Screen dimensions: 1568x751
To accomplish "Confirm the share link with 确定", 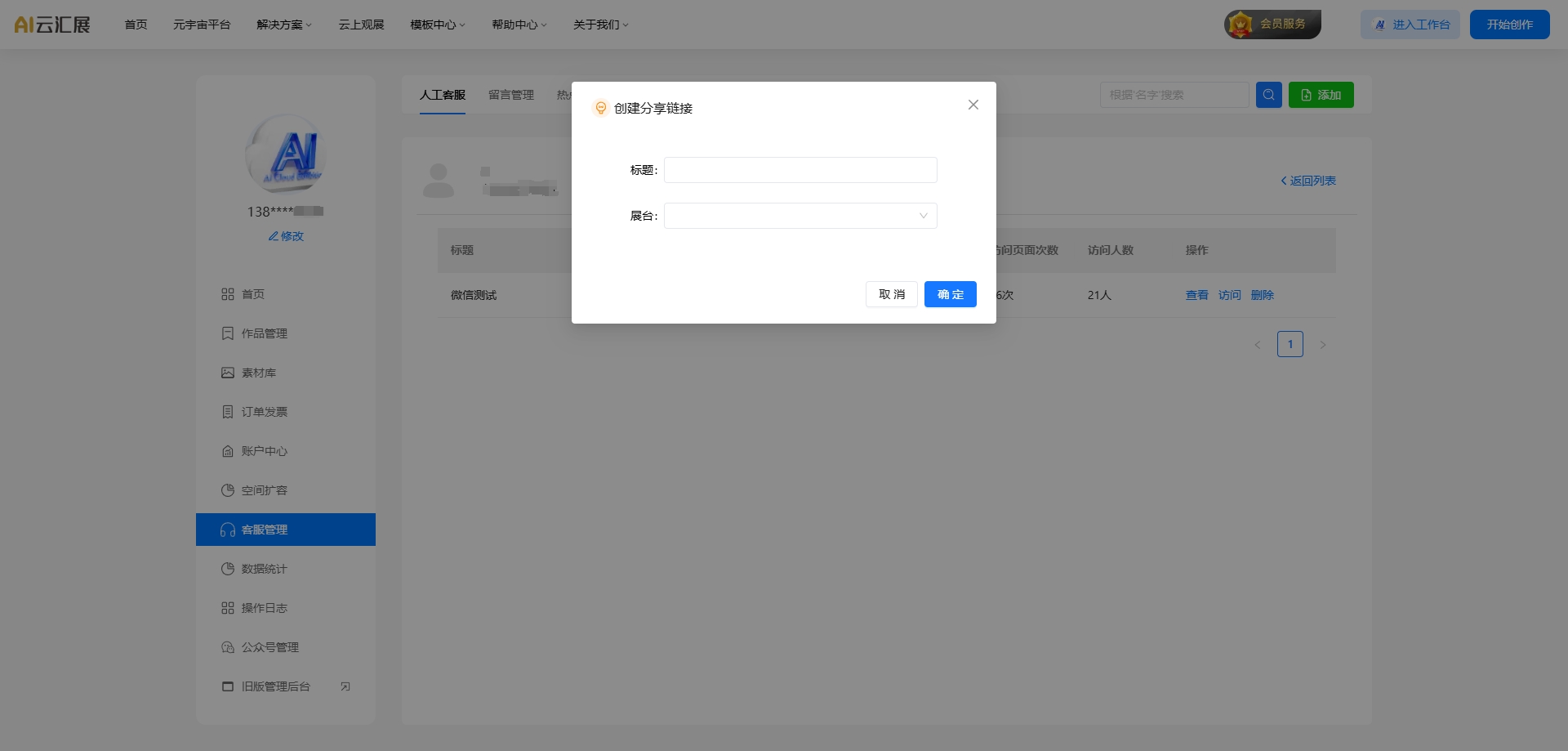I will pyautogui.click(x=950, y=294).
